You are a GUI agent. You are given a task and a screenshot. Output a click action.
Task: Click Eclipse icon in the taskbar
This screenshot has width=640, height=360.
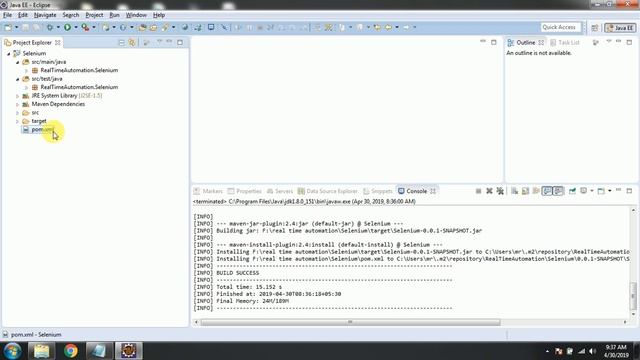point(129,351)
